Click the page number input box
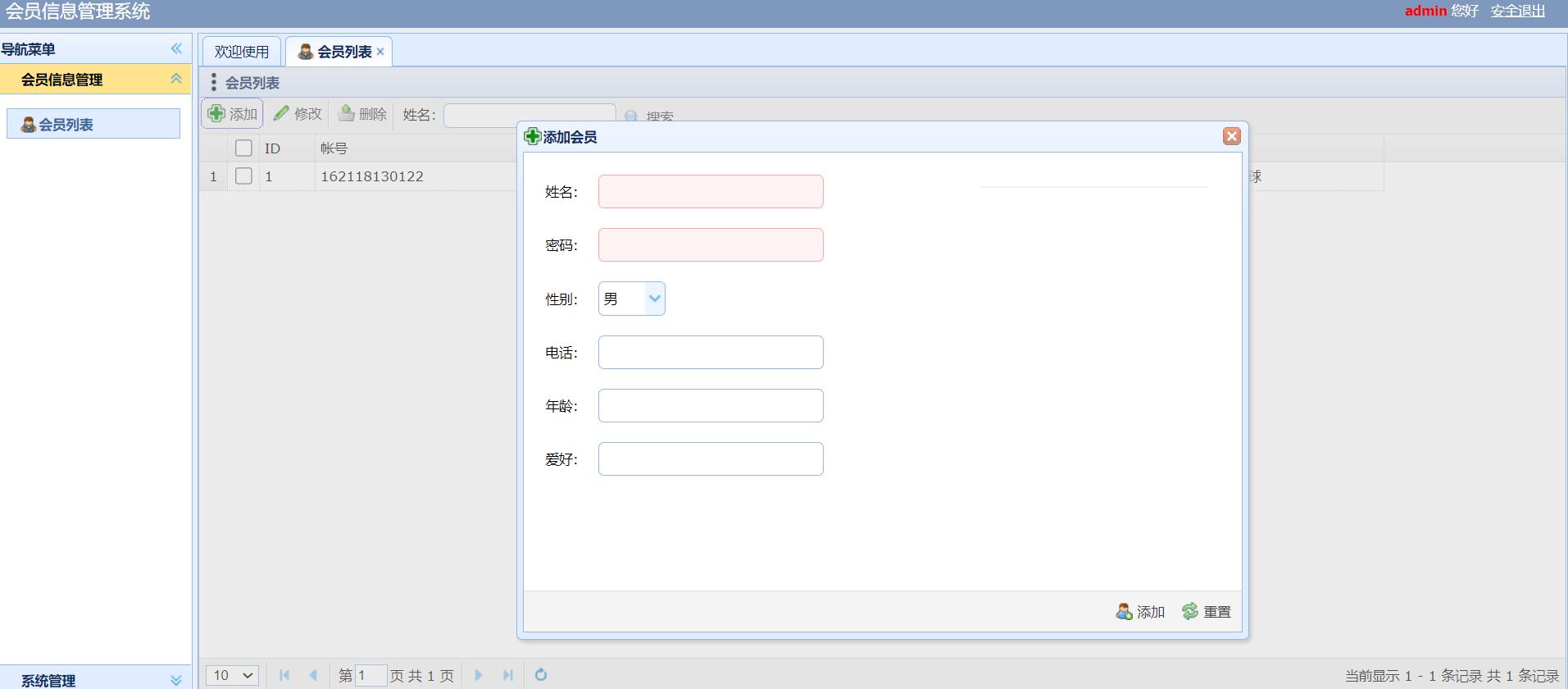This screenshot has width=1568, height=689. click(370, 675)
